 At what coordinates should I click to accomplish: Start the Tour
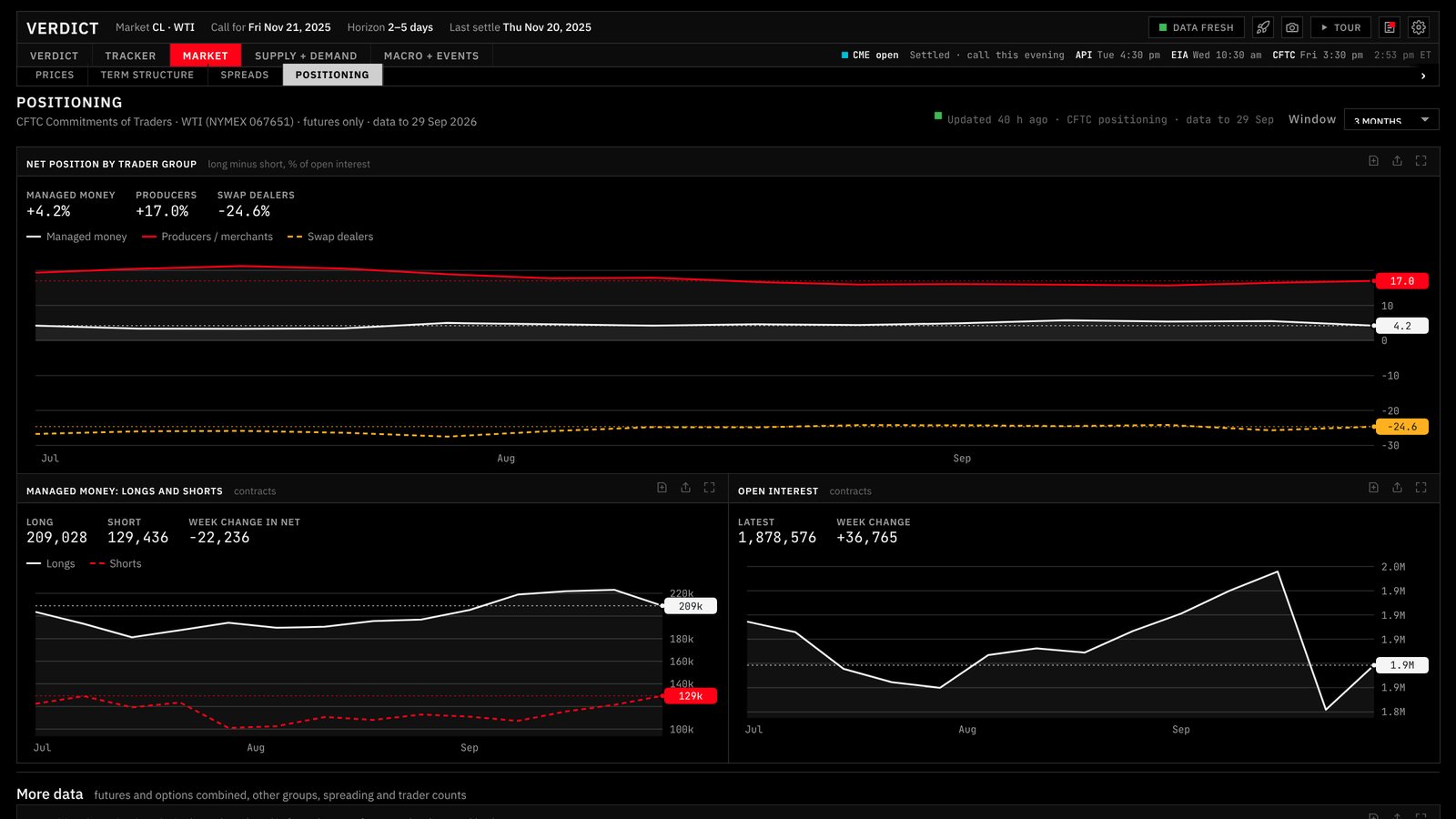tap(1340, 27)
